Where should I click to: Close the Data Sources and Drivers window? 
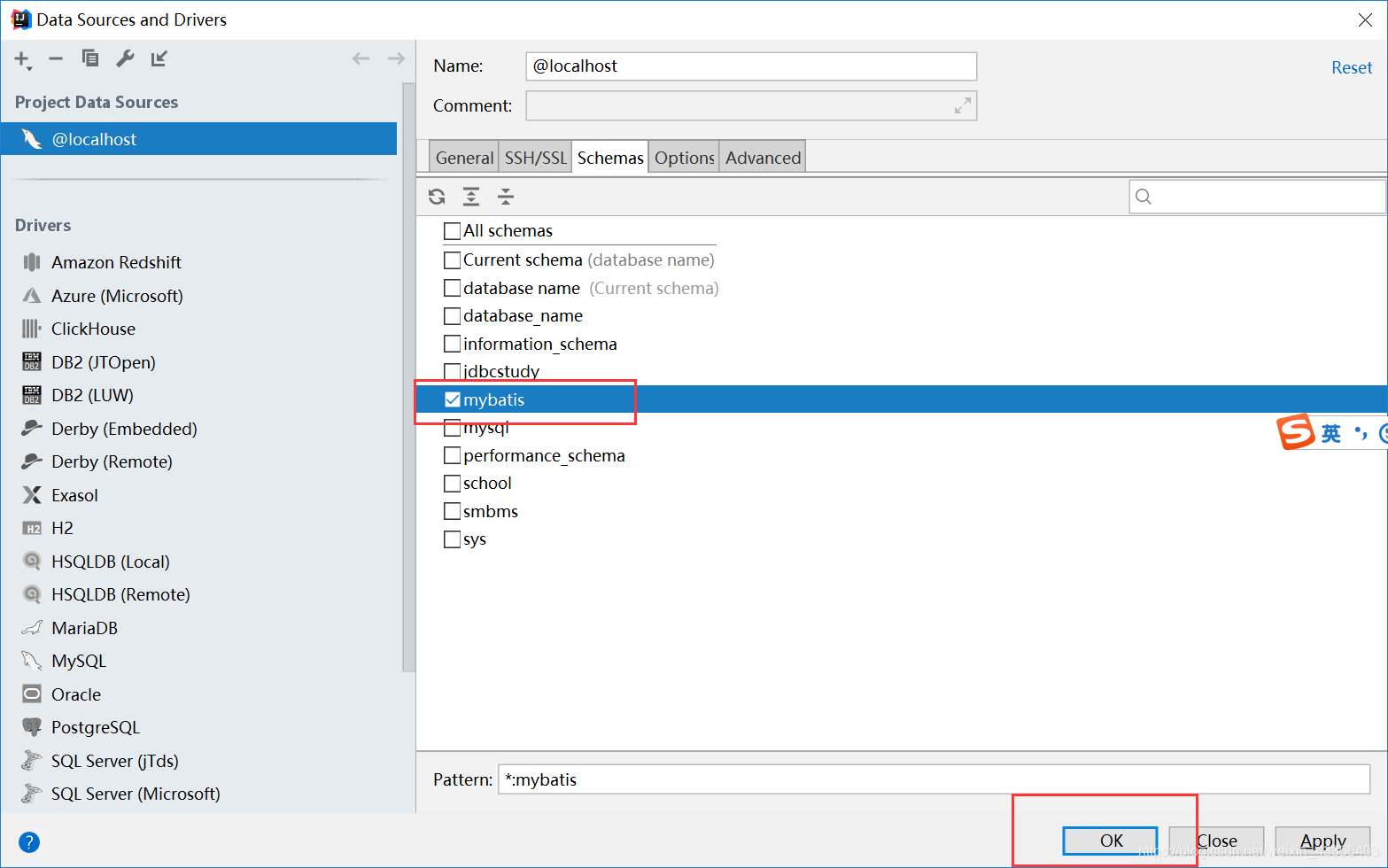1365,19
